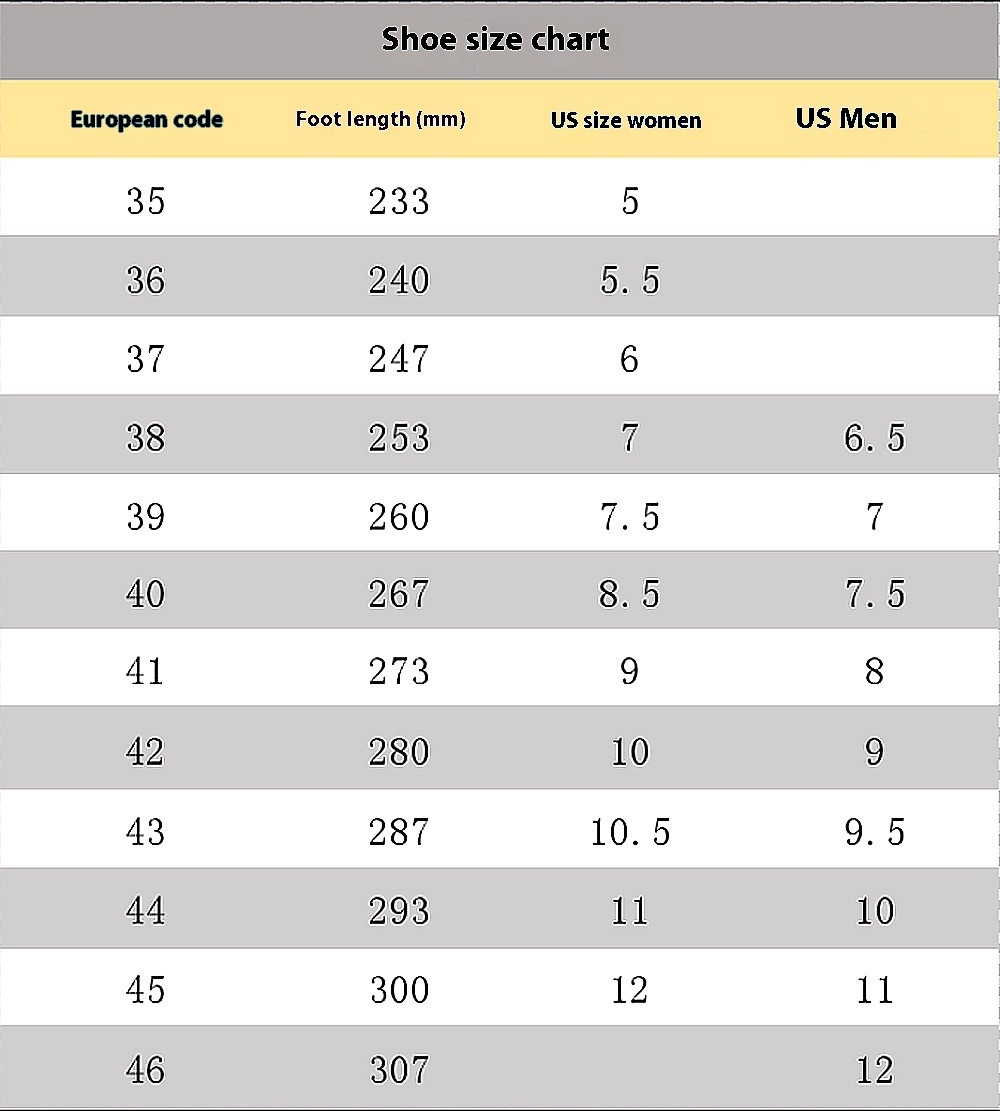Viewport: 1000px width, 1111px height.
Task: Select foot length 280 cell
Action: pyautogui.click(x=399, y=752)
